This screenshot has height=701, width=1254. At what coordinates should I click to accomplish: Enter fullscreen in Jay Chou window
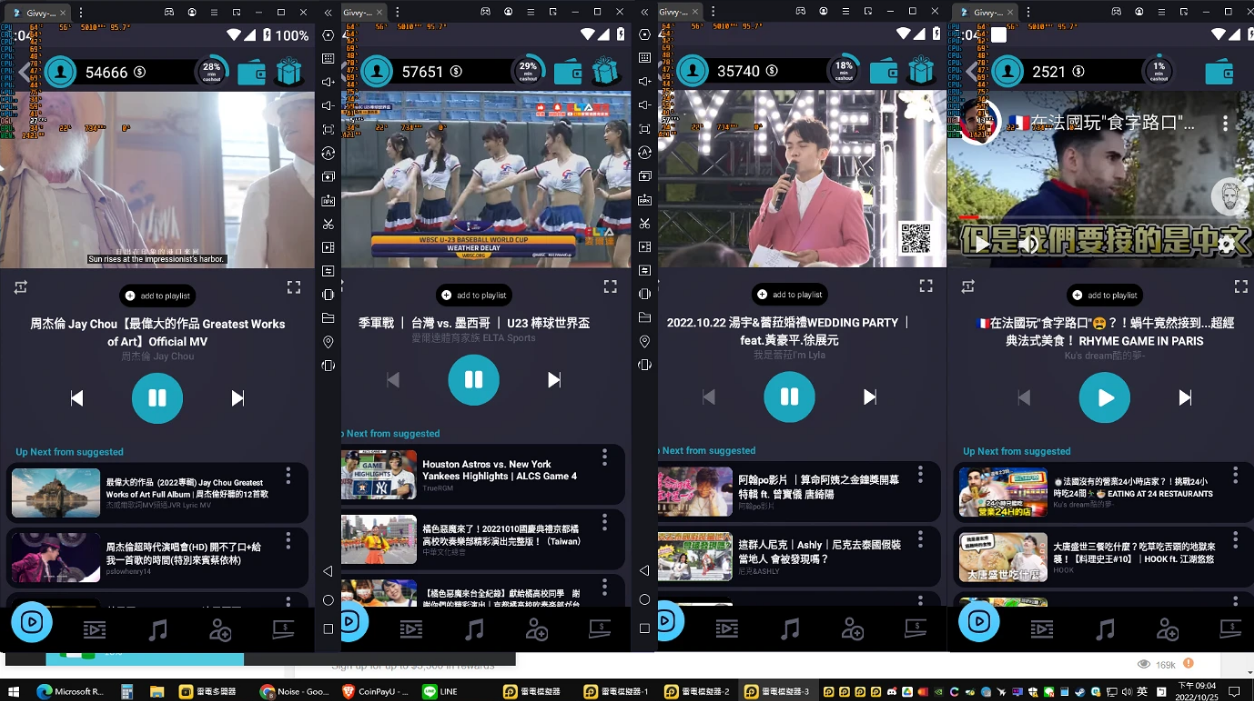pos(294,287)
